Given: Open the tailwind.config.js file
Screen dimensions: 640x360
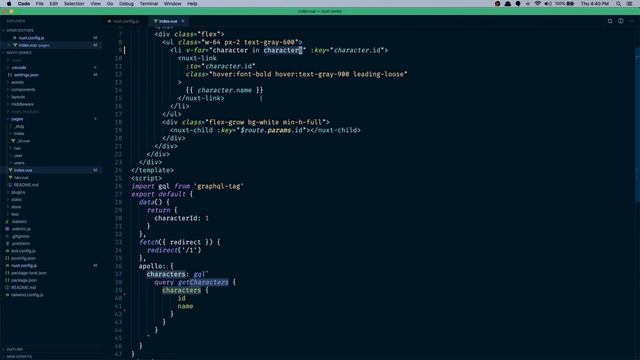Looking at the screenshot, I should 27,295.
